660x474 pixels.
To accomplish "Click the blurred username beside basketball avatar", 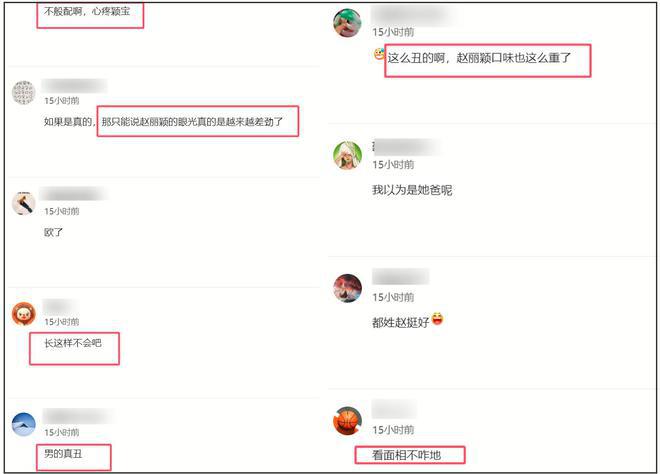I will [x=394, y=409].
